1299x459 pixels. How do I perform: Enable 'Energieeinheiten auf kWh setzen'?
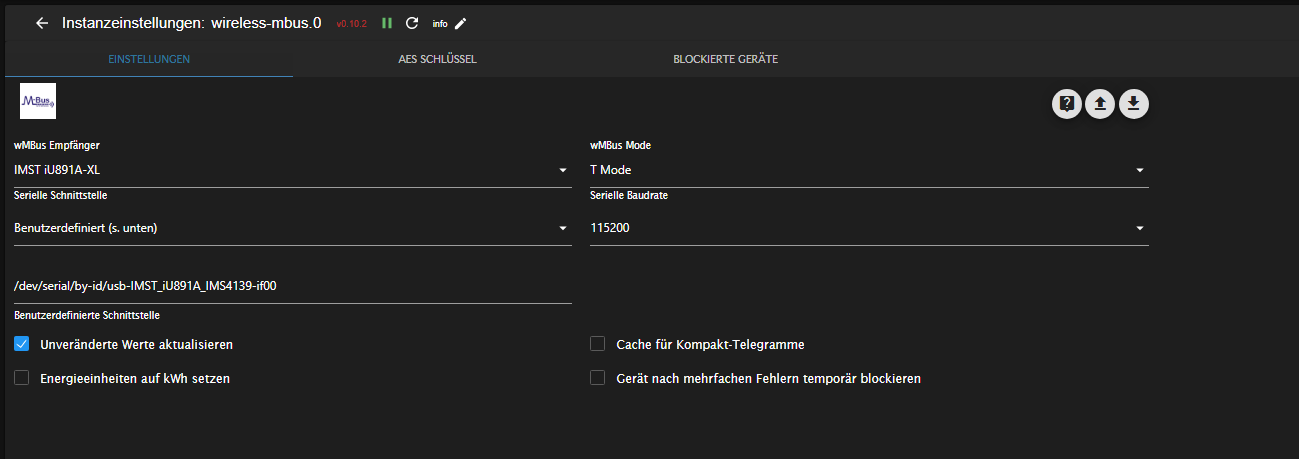tap(22, 378)
